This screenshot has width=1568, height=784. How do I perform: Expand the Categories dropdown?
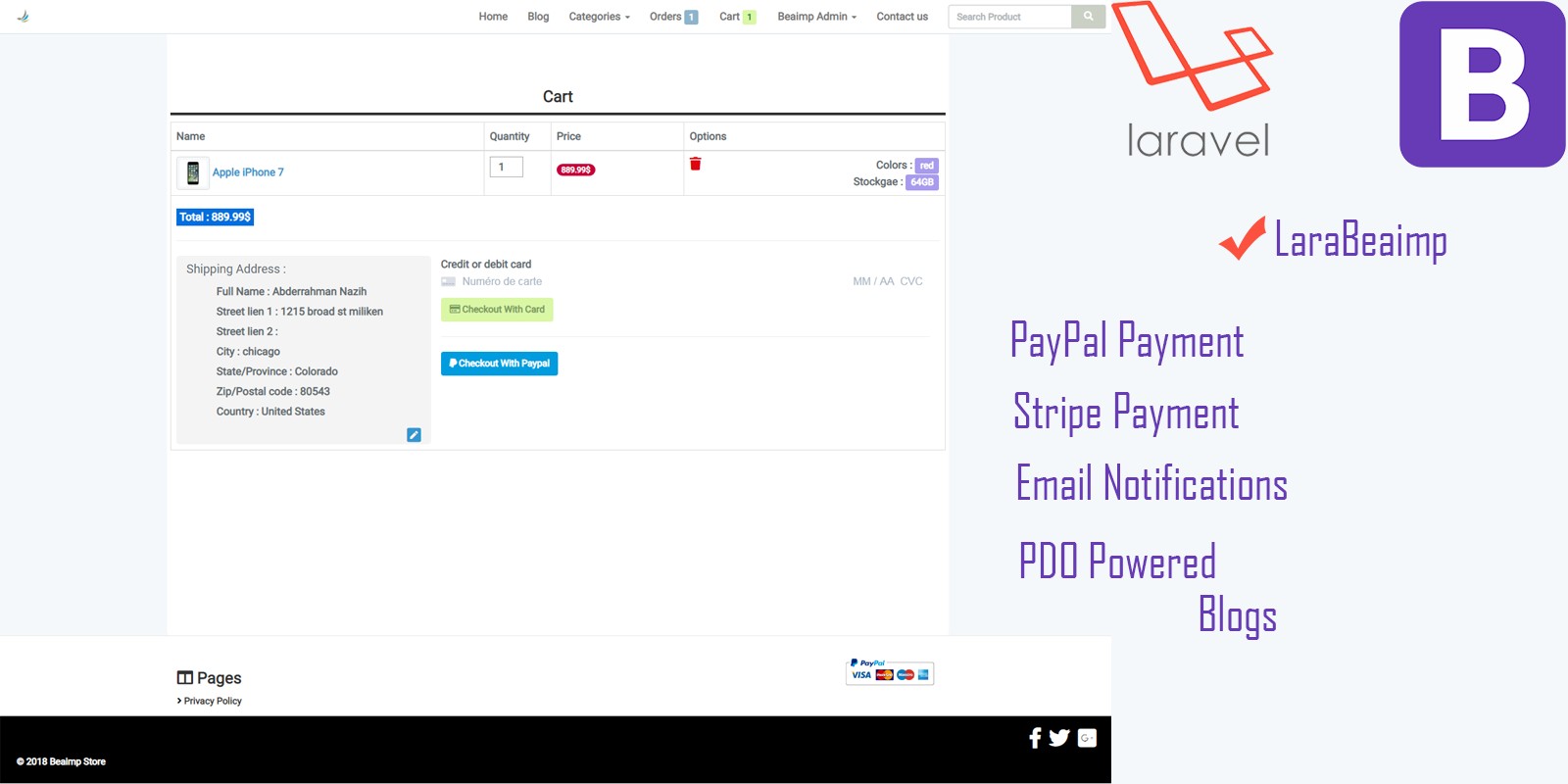coord(599,17)
